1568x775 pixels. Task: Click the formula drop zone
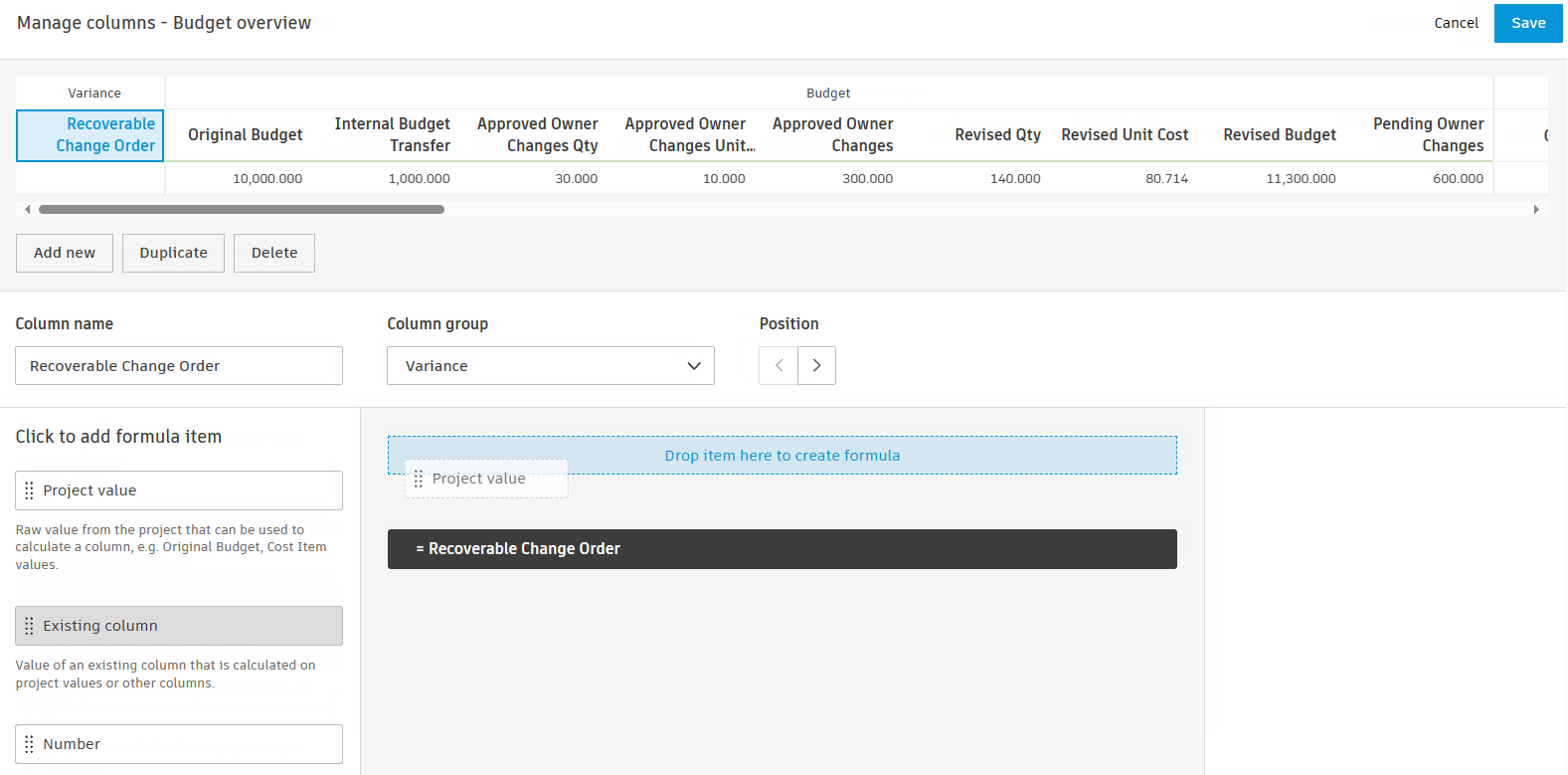tap(783, 455)
